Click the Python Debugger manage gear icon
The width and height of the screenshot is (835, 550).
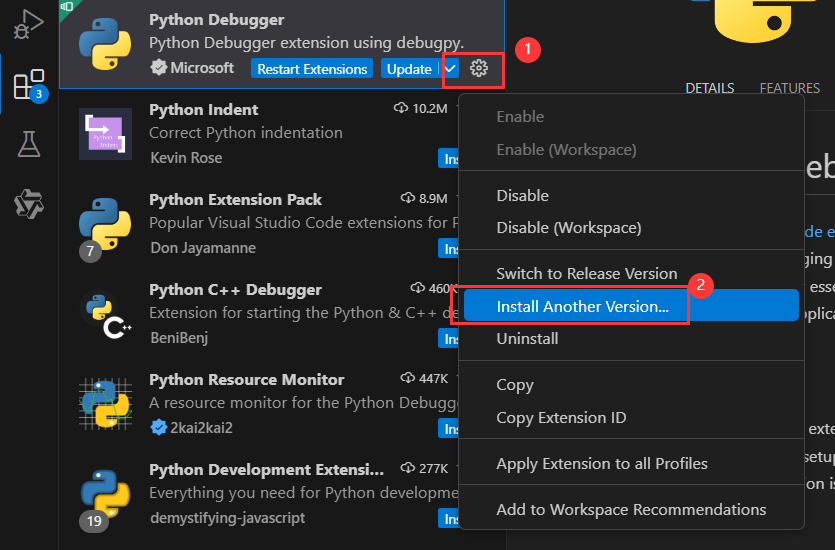click(x=479, y=68)
